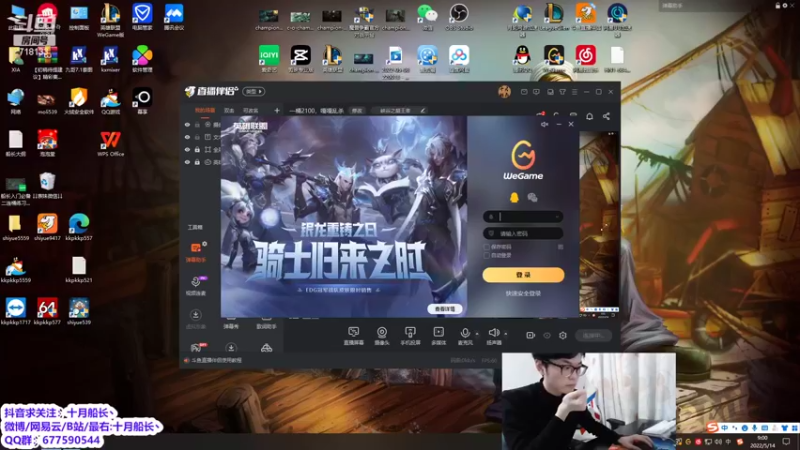Click the tutorial link in streaming app status bar
800x450 pixels.
[217, 360]
